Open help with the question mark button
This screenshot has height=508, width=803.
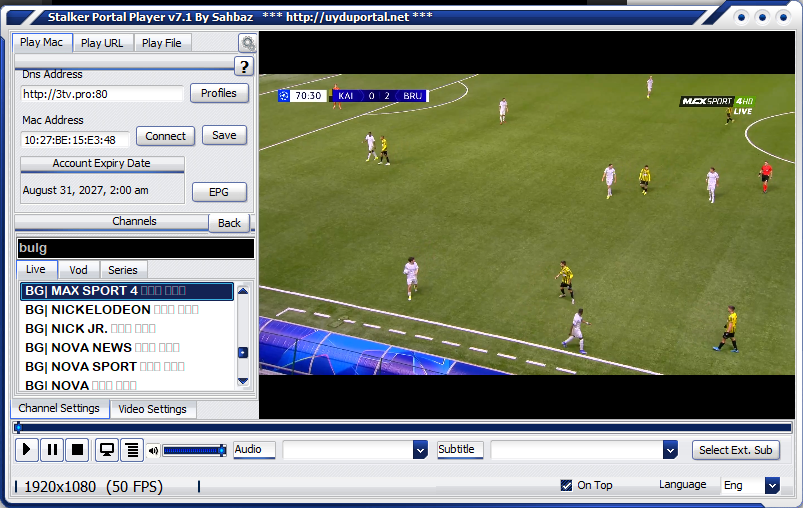tap(244, 66)
